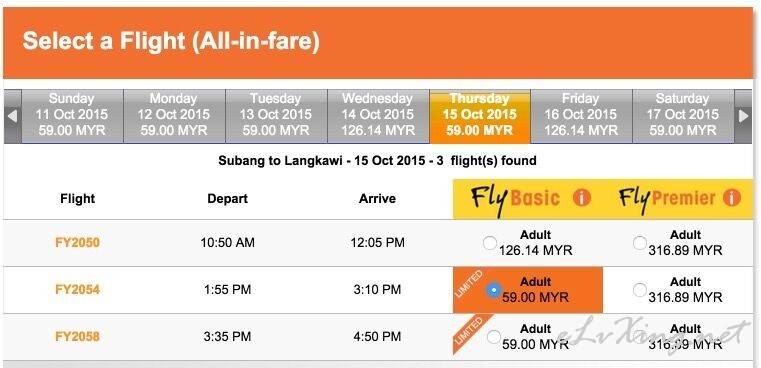
Task: Switch to Saturday 17 Oct 2015 tab
Action: [683, 116]
